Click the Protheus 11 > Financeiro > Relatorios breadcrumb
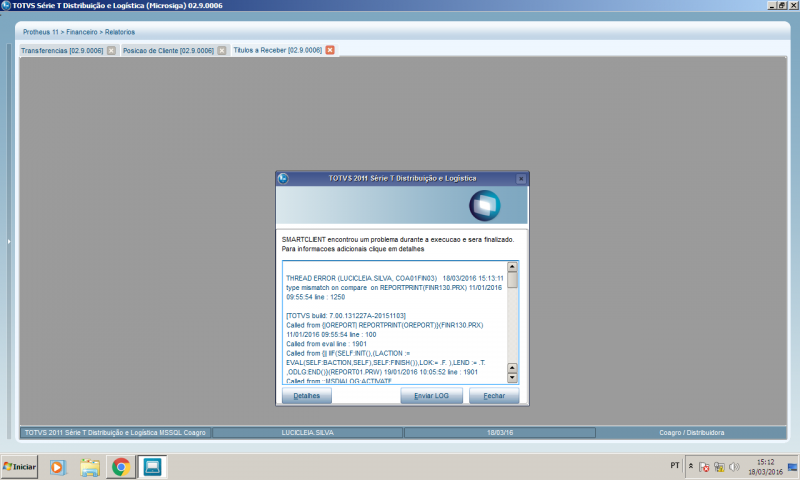Image resolution: width=800 pixels, height=480 pixels. click(x=79, y=32)
